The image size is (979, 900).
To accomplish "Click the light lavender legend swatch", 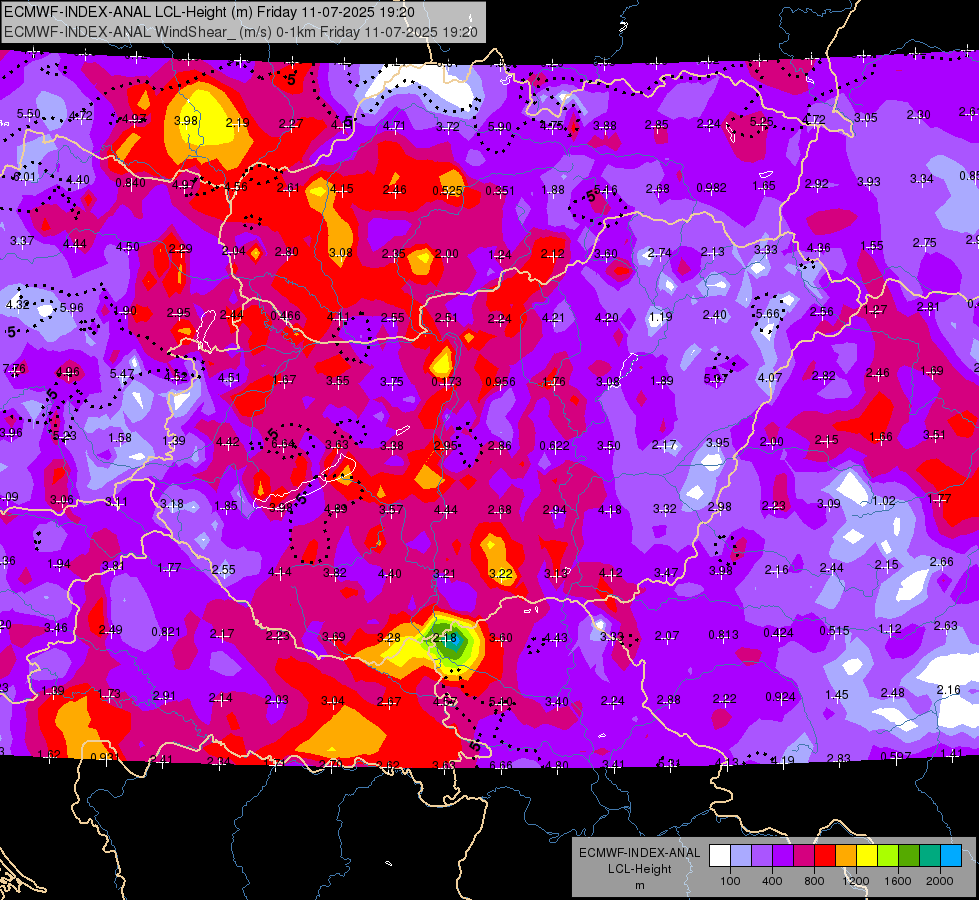I will pos(740,856).
